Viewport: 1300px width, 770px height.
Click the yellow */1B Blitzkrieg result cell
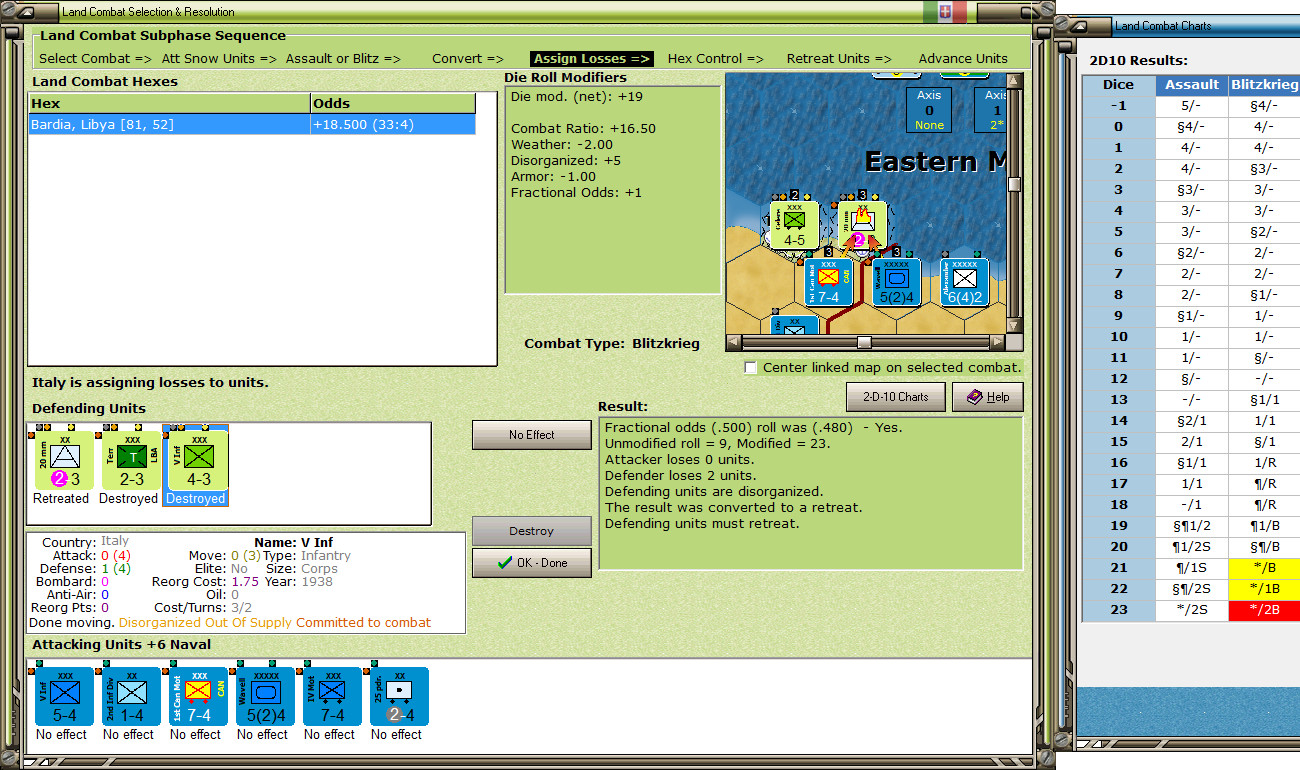tap(1264, 589)
